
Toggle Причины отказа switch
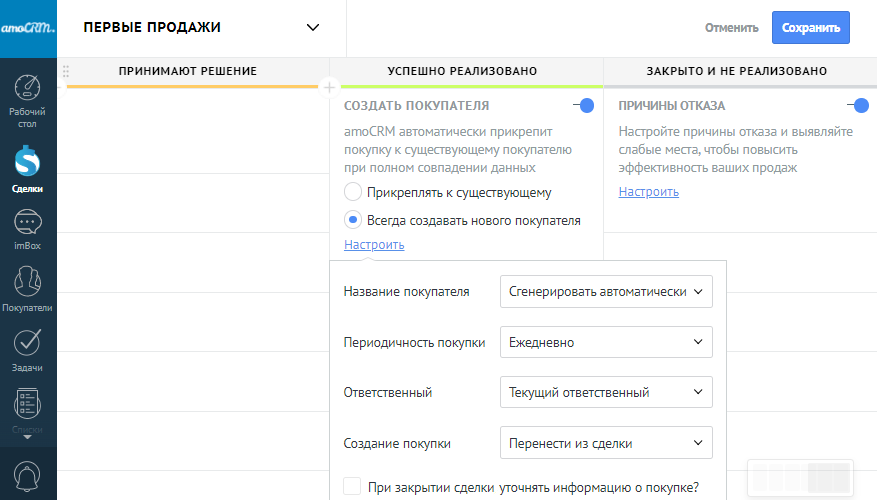pyautogui.click(x=857, y=105)
